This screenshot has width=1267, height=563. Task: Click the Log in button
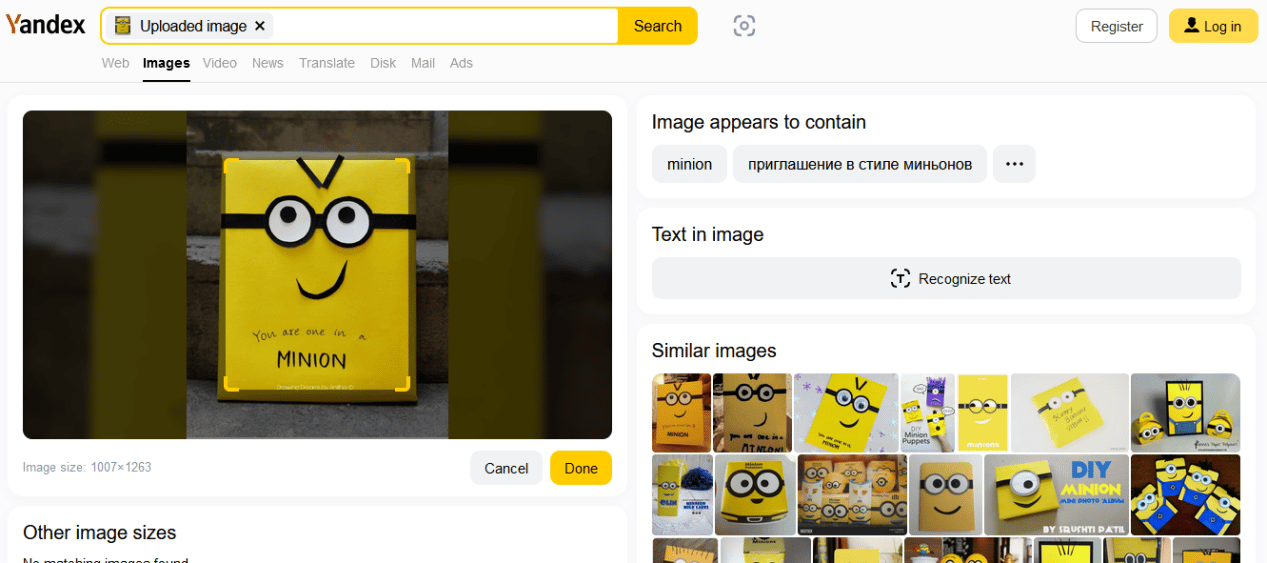(x=1213, y=26)
